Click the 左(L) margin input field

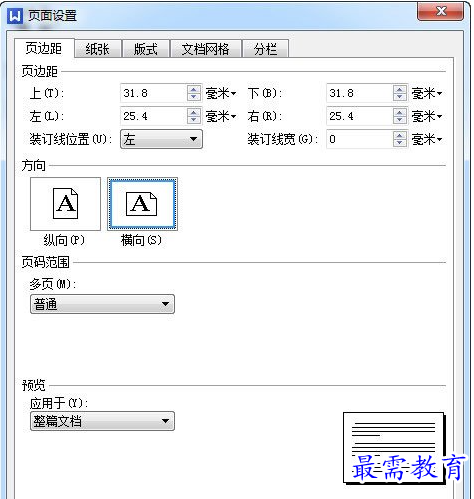click(x=154, y=116)
